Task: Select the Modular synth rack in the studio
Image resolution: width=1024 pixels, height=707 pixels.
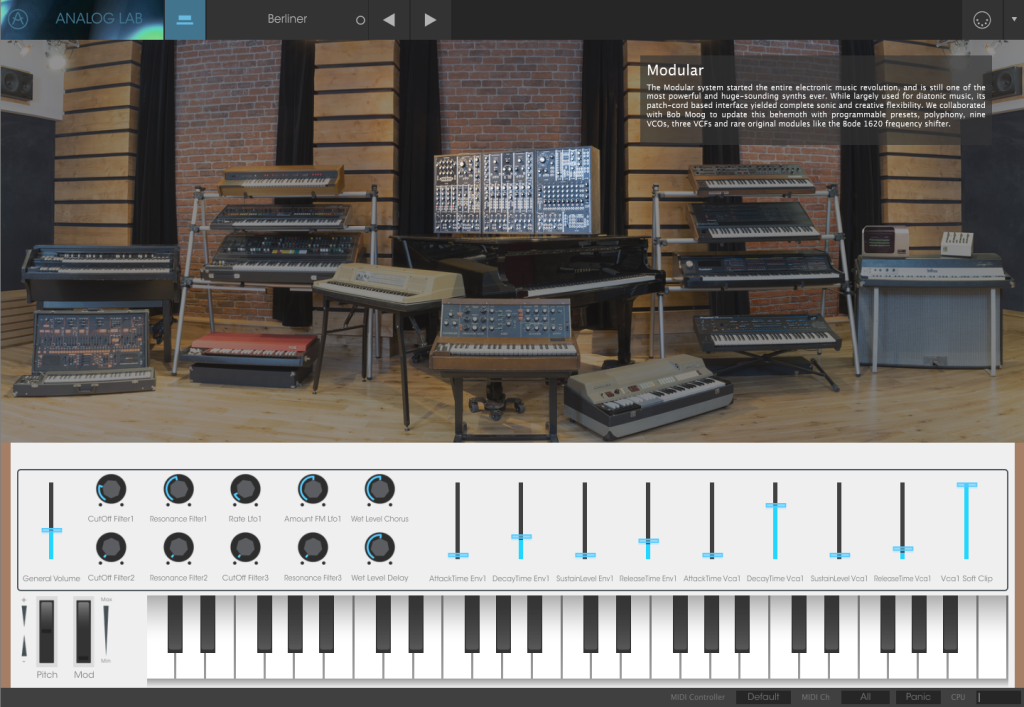Action: click(x=516, y=190)
